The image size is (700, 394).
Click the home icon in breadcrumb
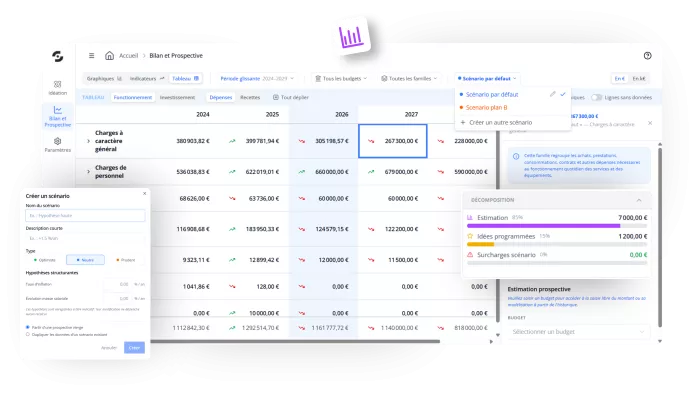tap(109, 55)
